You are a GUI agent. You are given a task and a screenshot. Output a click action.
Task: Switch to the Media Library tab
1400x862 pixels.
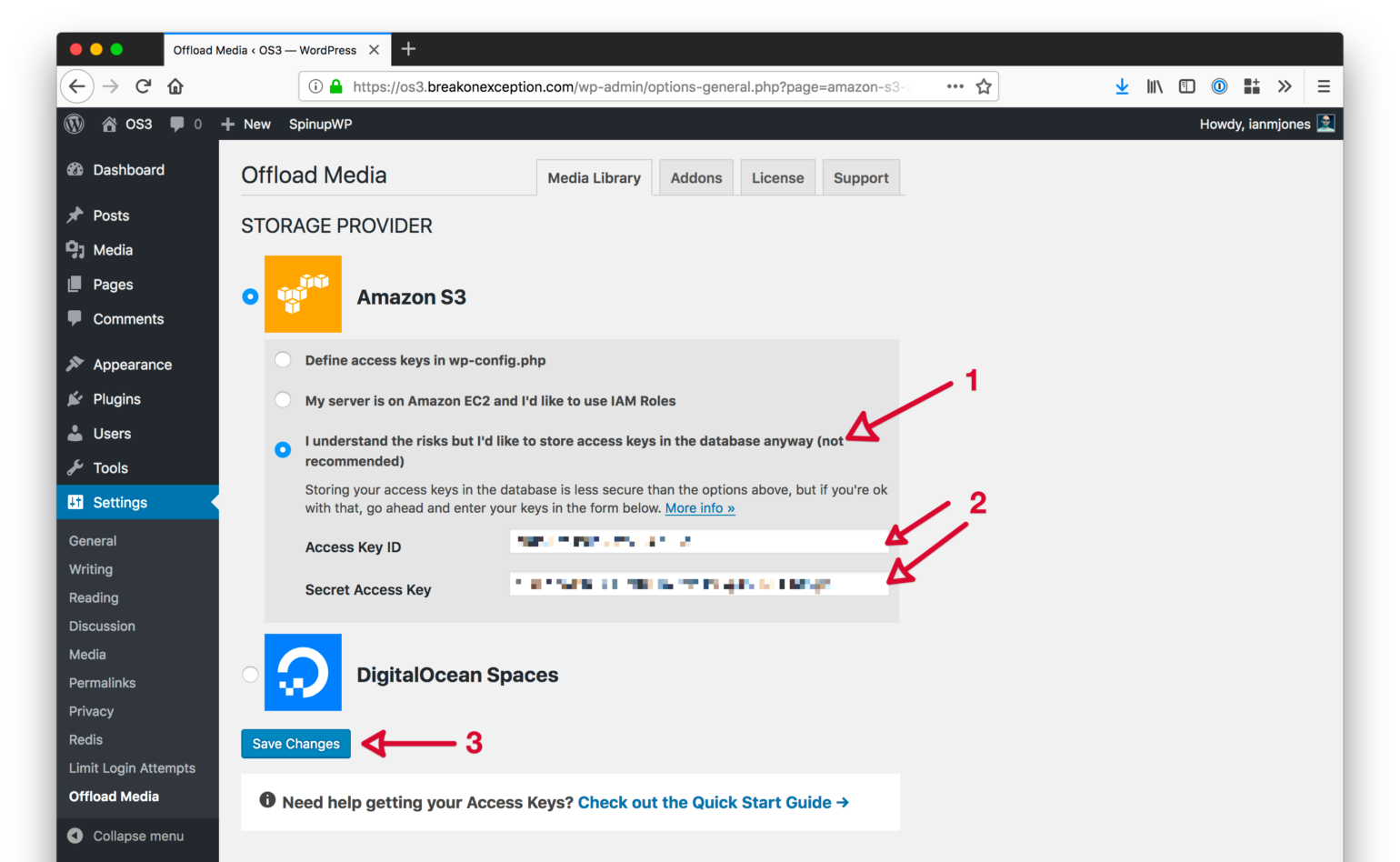click(x=595, y=178)
